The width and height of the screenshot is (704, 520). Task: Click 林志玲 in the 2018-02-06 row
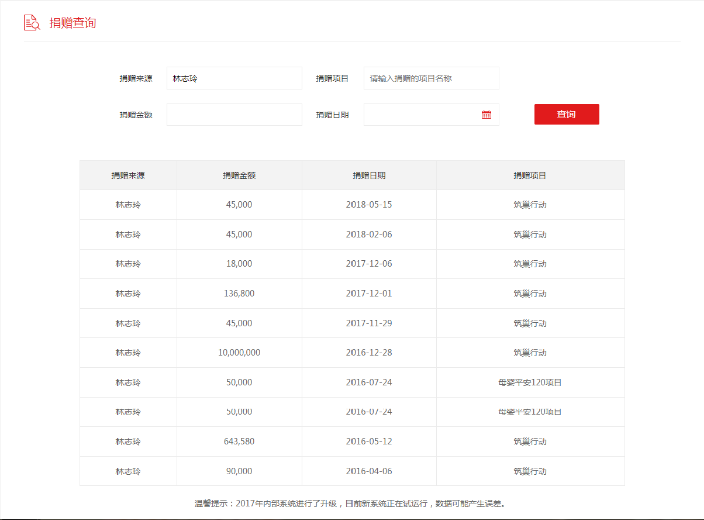tap(128, 235)
